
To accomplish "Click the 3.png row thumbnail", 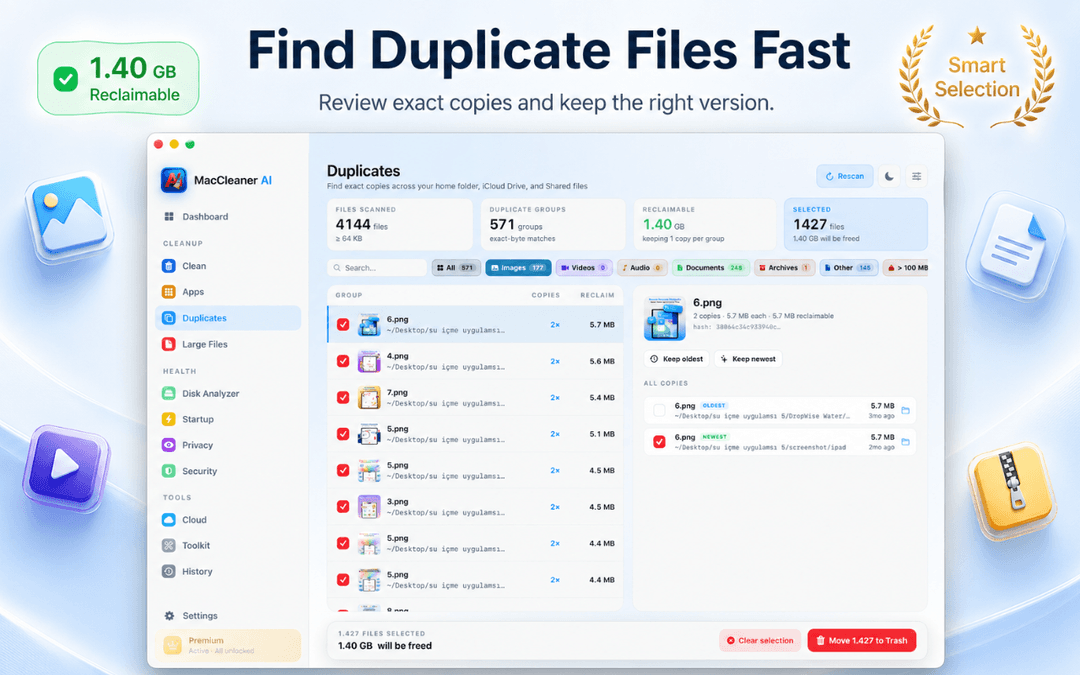I will [369, 507].
